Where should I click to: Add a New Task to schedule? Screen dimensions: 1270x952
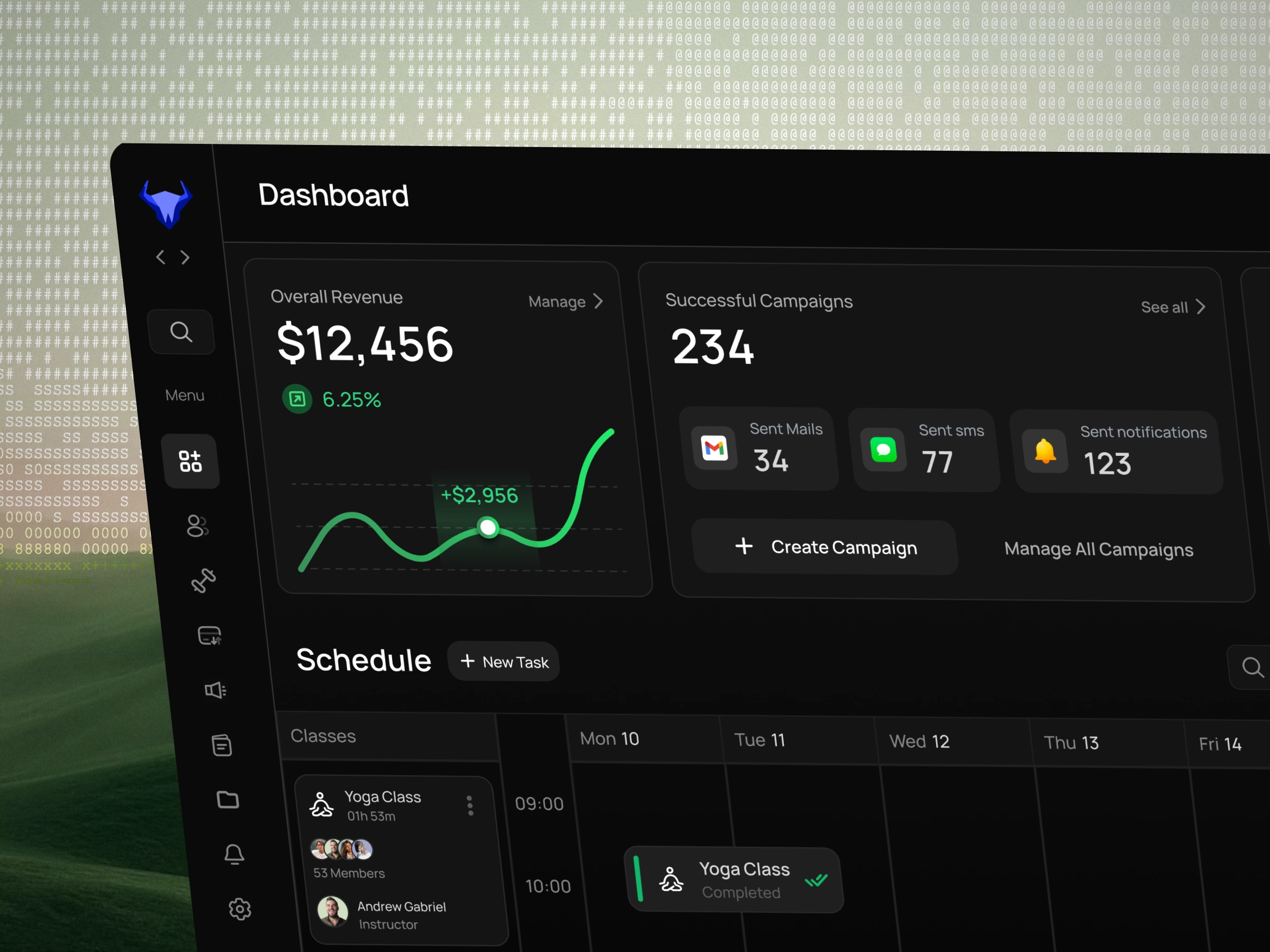(x=504, y=662)
